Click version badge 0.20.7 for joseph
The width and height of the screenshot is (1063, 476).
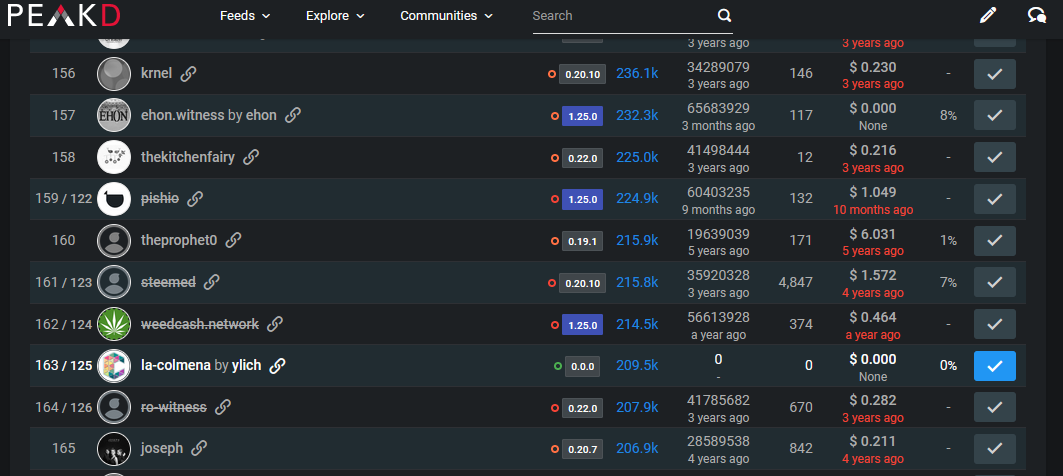(x=582, y=449)
